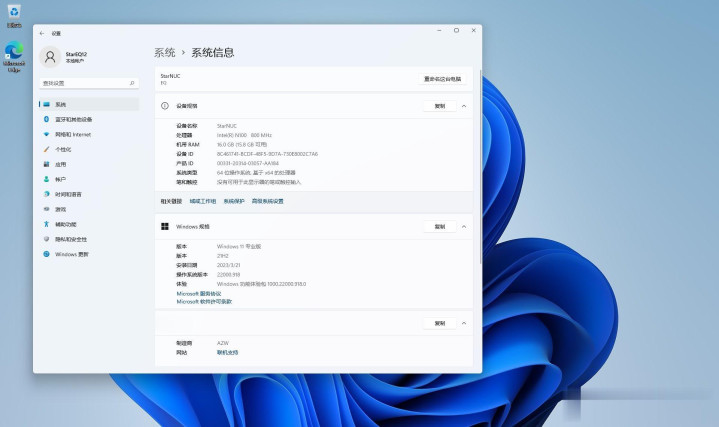The image size is (719, 427).
Task: Select the OS build value '22000.918'
Action: (x=228, y=275)
